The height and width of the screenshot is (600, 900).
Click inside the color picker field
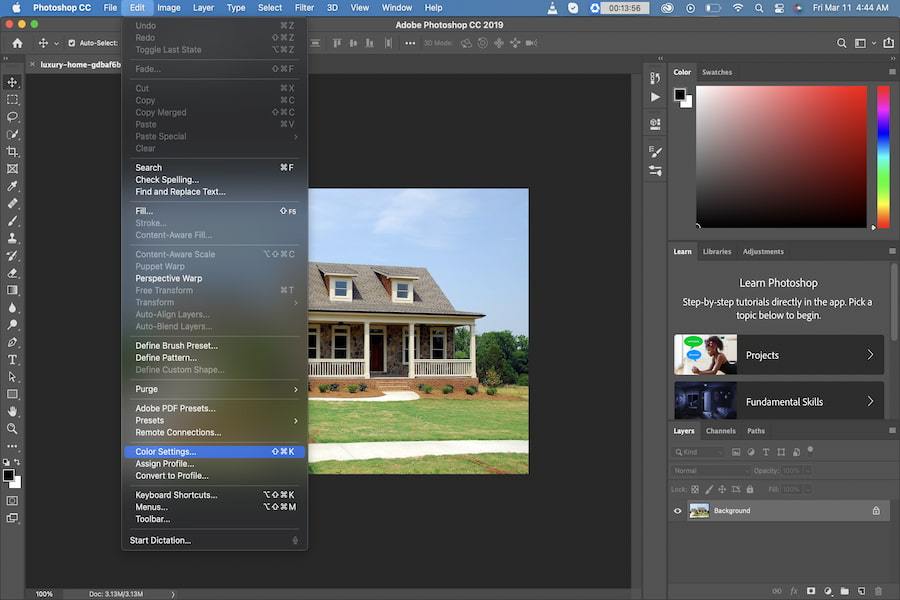point(781,157)
